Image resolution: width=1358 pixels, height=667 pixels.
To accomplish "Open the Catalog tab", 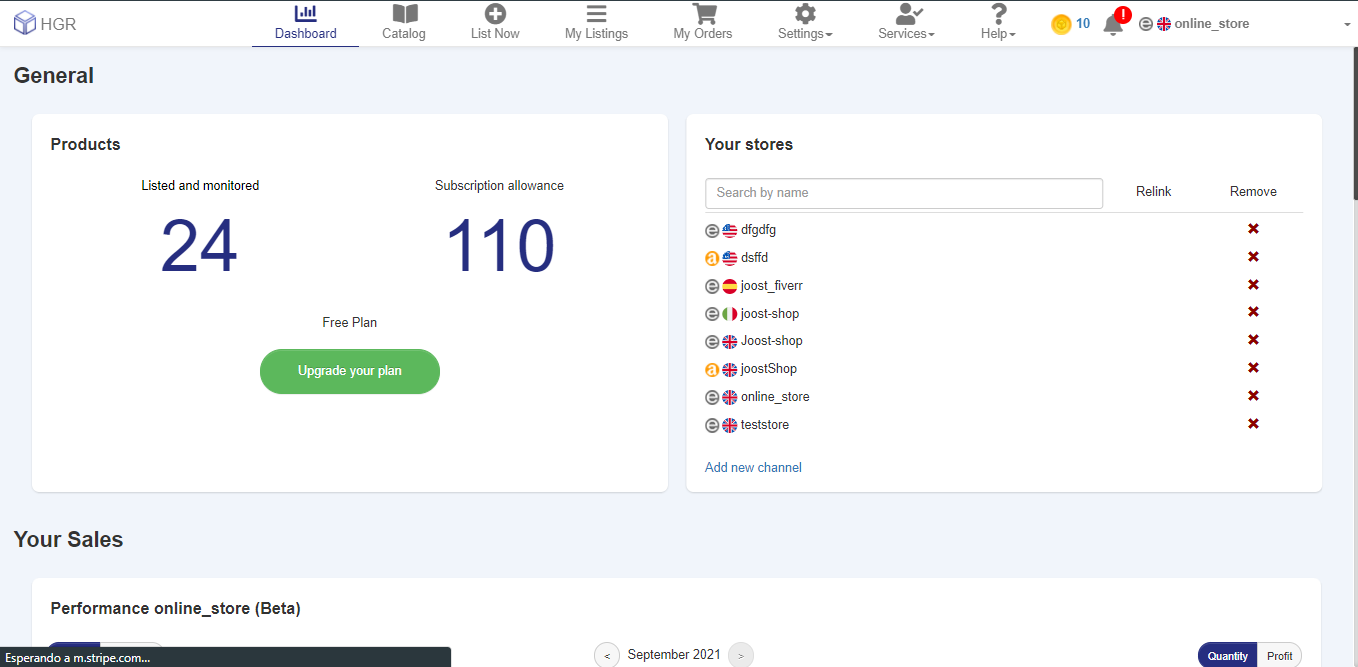I will pyautogui.click(x=404, y=24).
